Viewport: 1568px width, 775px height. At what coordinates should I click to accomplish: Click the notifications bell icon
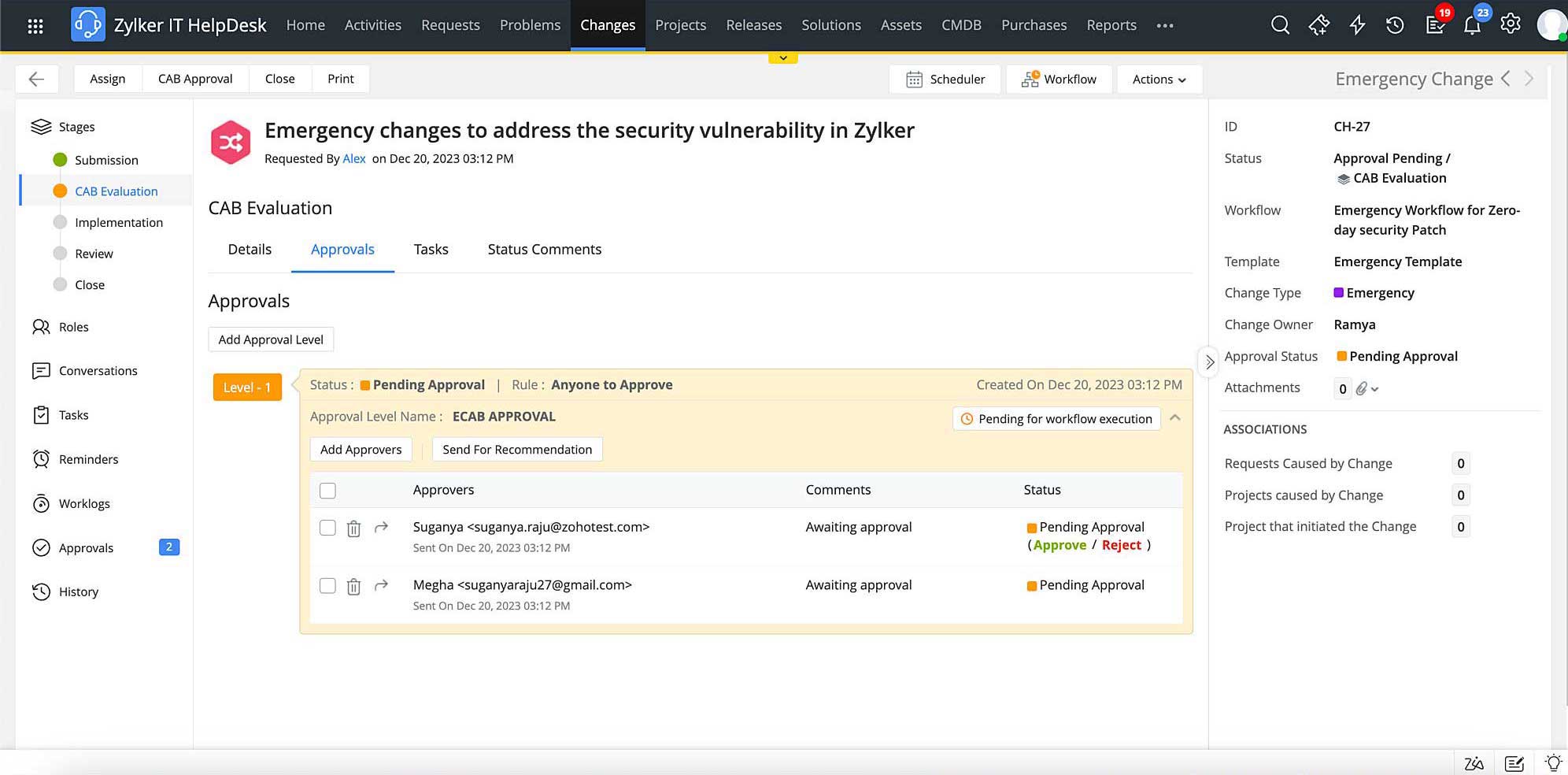(1472, 25)
